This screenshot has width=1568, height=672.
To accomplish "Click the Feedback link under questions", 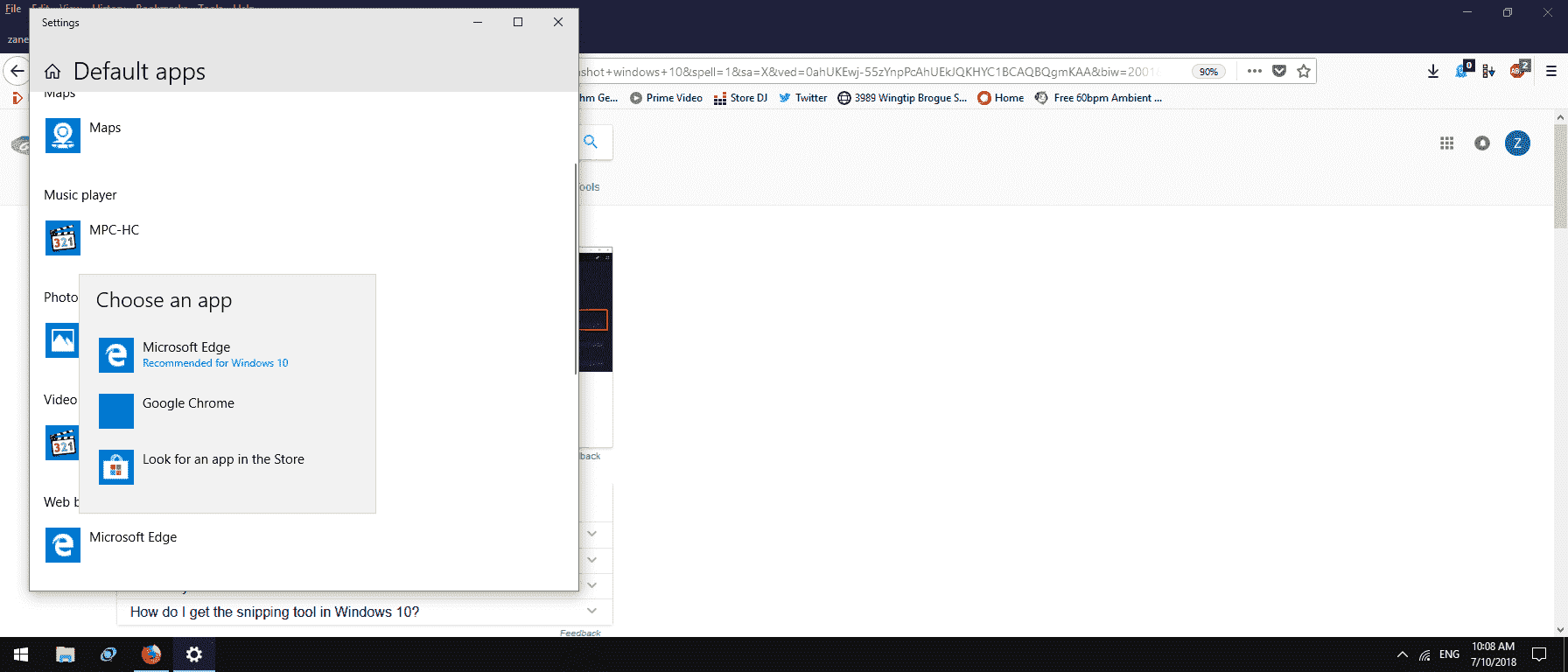I will point(580,633).
